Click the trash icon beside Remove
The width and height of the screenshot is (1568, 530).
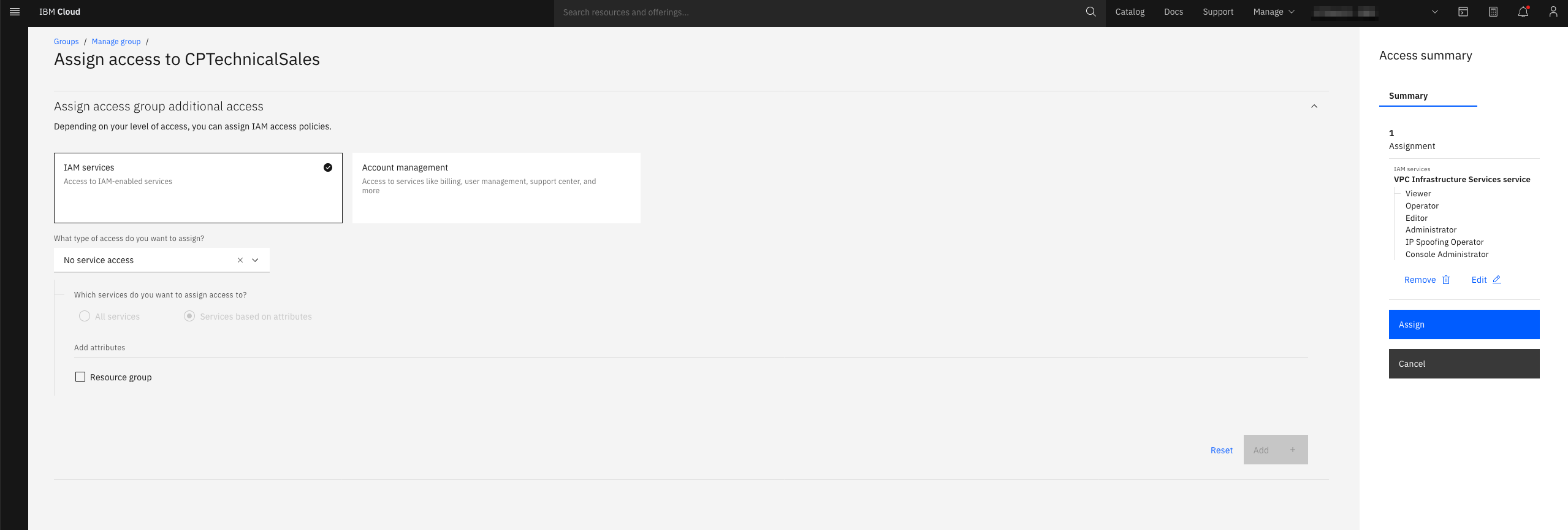click(x=1446, y=280)
